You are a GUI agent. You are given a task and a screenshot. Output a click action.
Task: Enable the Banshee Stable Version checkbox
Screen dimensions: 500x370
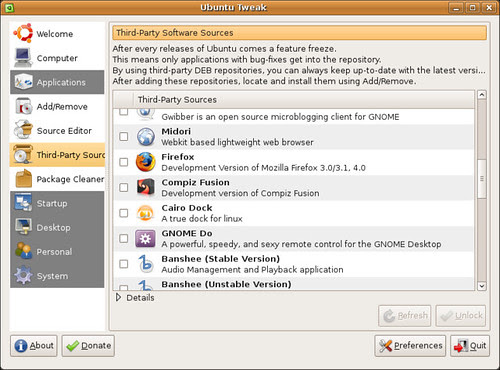click(x=124, y=264)
